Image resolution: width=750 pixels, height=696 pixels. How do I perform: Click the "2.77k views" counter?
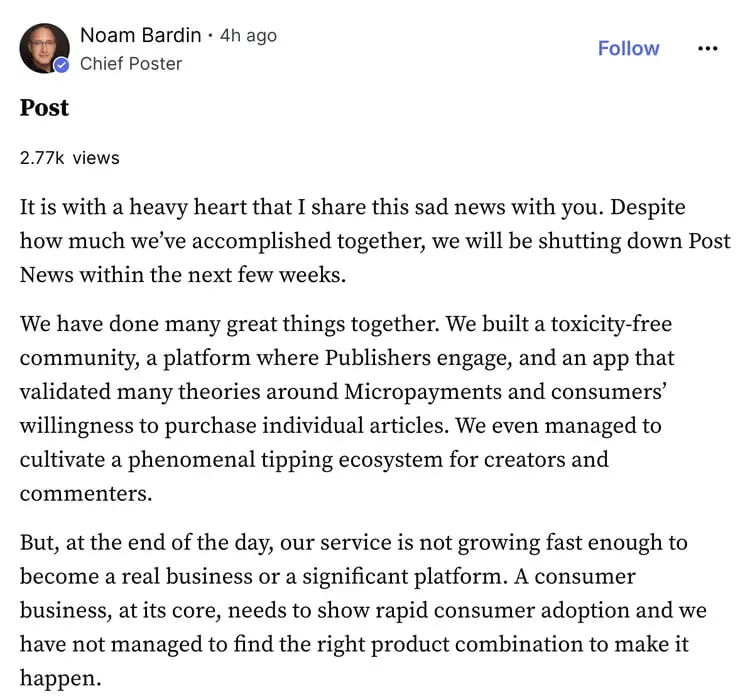tap(69, 157)
